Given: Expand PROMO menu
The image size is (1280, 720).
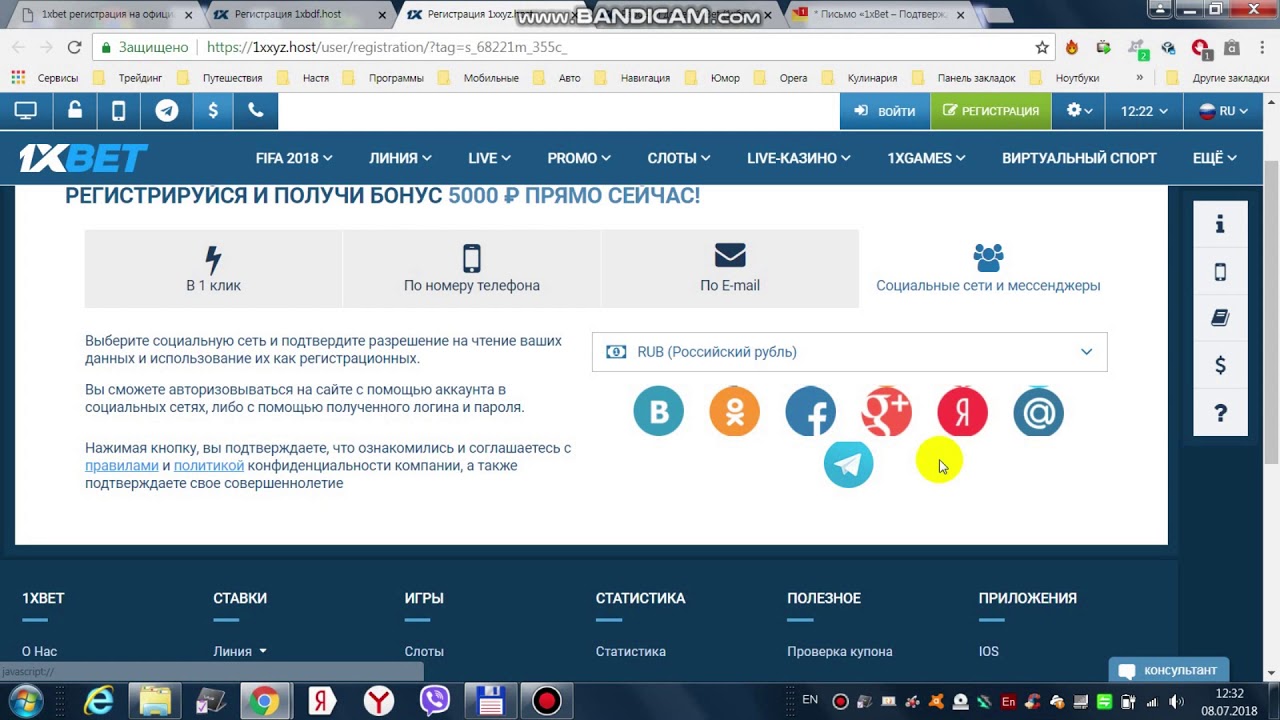Looking at the screenshot, I should coord(579,158).
